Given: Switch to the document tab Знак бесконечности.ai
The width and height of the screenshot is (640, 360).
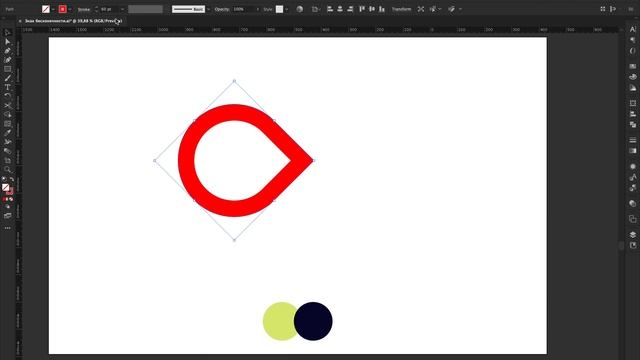Looking at the screenshot, I should (x=73, y=21).
